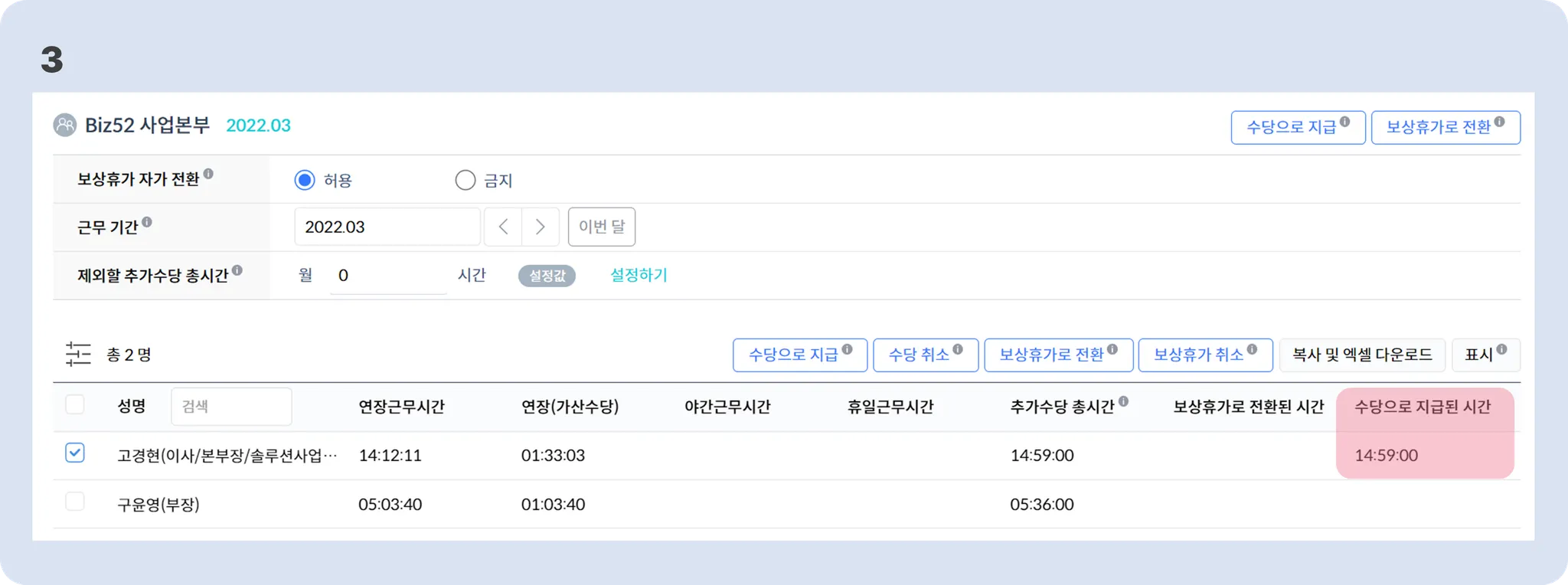
Task: Click info icon beside 보상휴가 자가 전환
Action: click(x=208, y=174)
